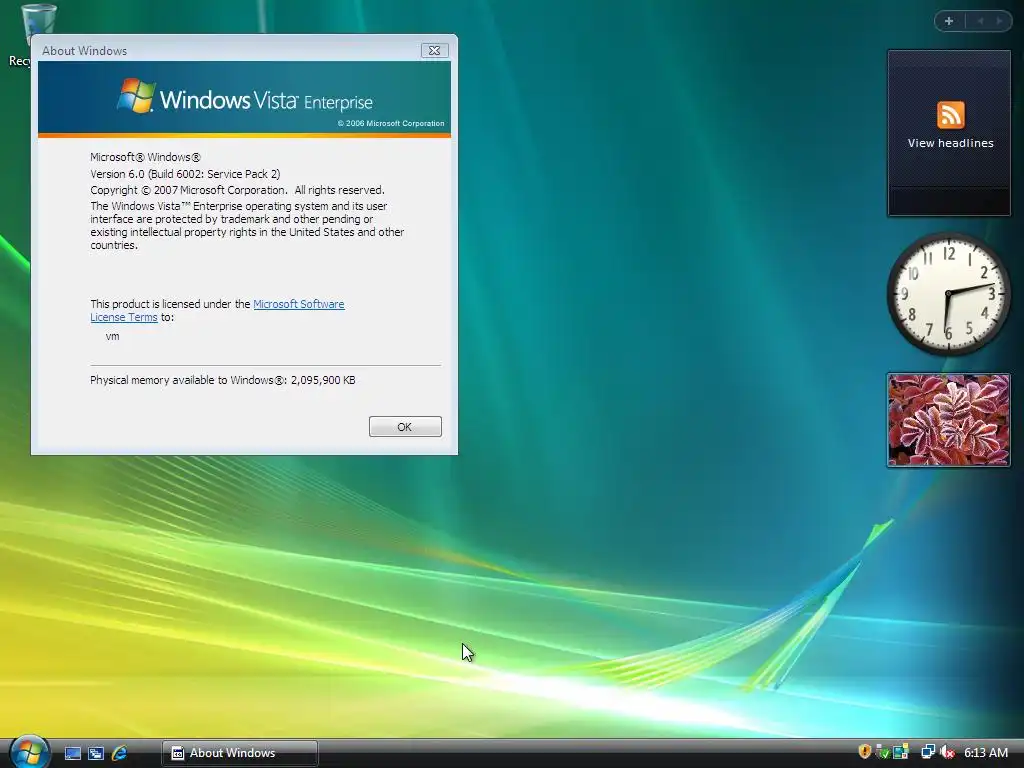This screenshot has width=1024, height=768.
Task: Click Show Desktop quick launch icon
Action: point(72,753)
